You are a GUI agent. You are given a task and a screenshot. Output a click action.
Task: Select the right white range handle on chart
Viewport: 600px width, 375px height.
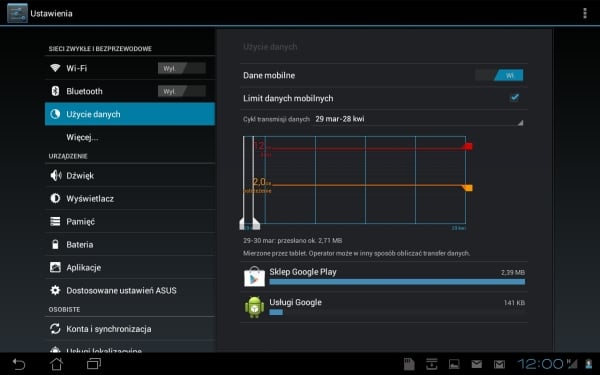(x=255, y=224)
